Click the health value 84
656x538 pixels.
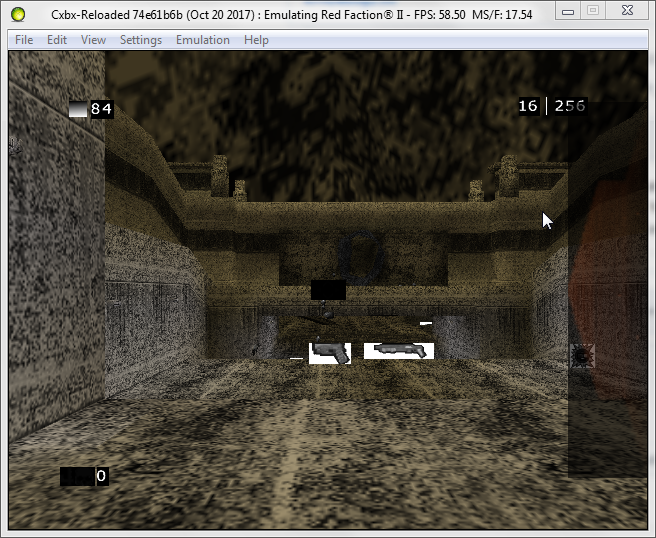pos(102,109)
